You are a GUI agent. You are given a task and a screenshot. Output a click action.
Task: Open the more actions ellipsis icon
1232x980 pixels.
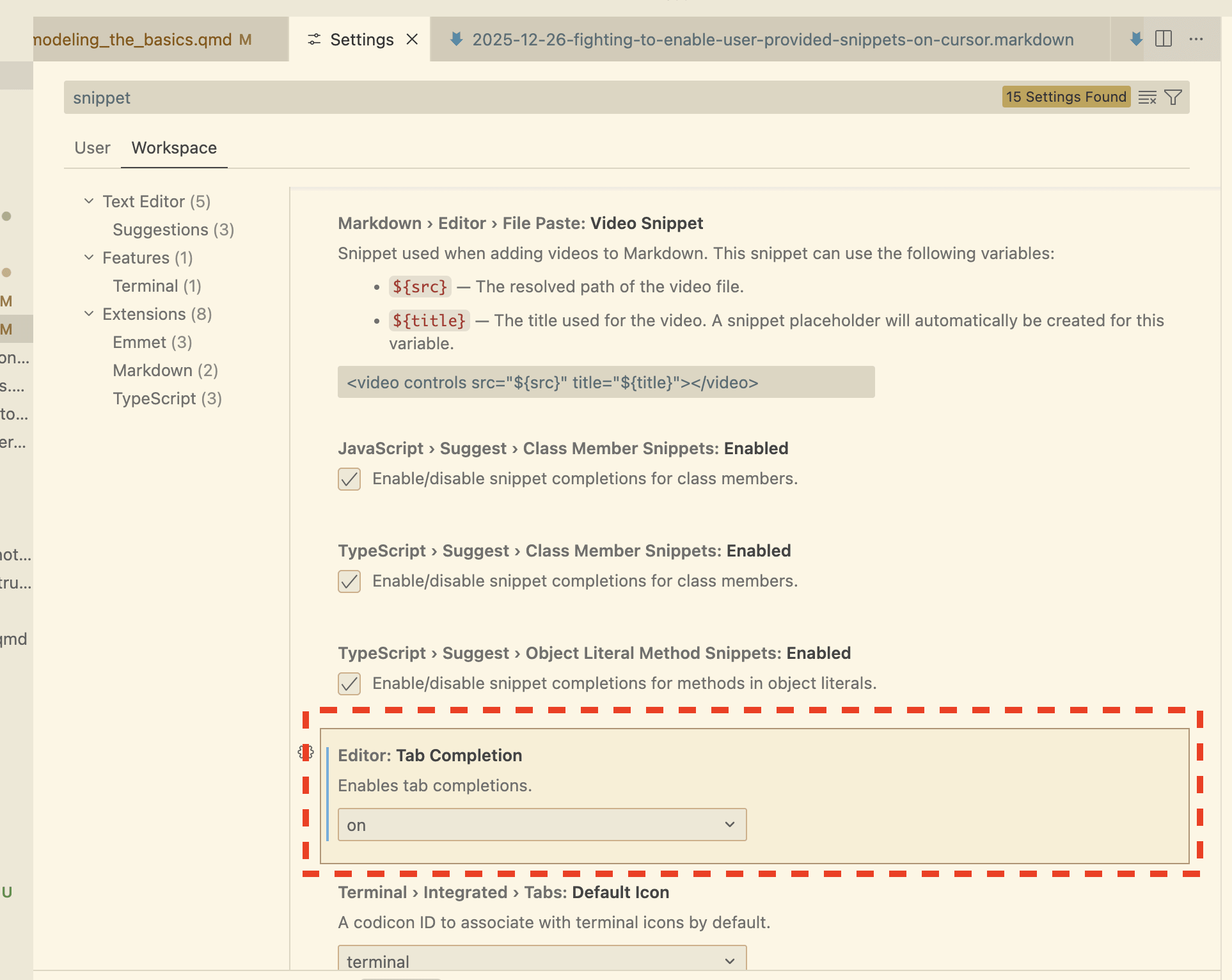click(x=1196, y=39)
